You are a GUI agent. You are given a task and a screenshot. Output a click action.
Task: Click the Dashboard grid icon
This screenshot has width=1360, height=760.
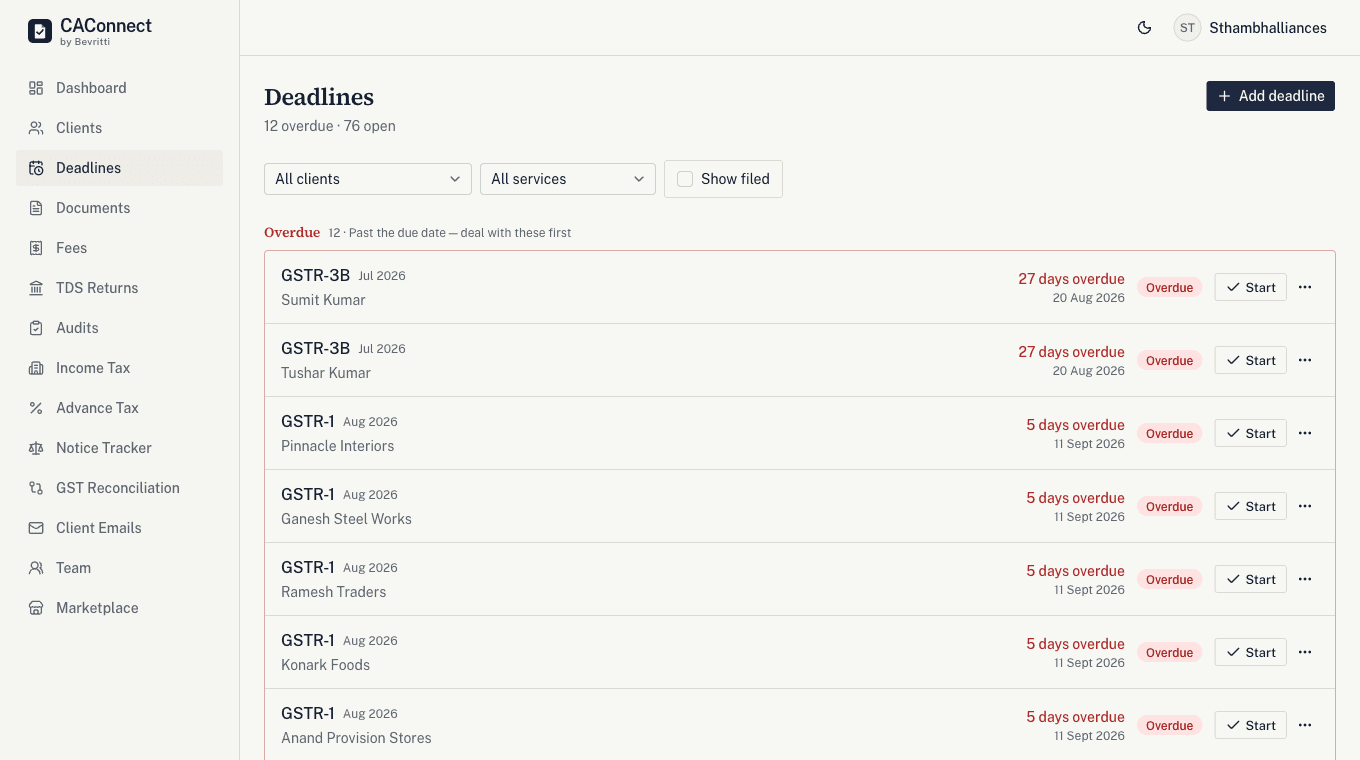click(36, 88)
